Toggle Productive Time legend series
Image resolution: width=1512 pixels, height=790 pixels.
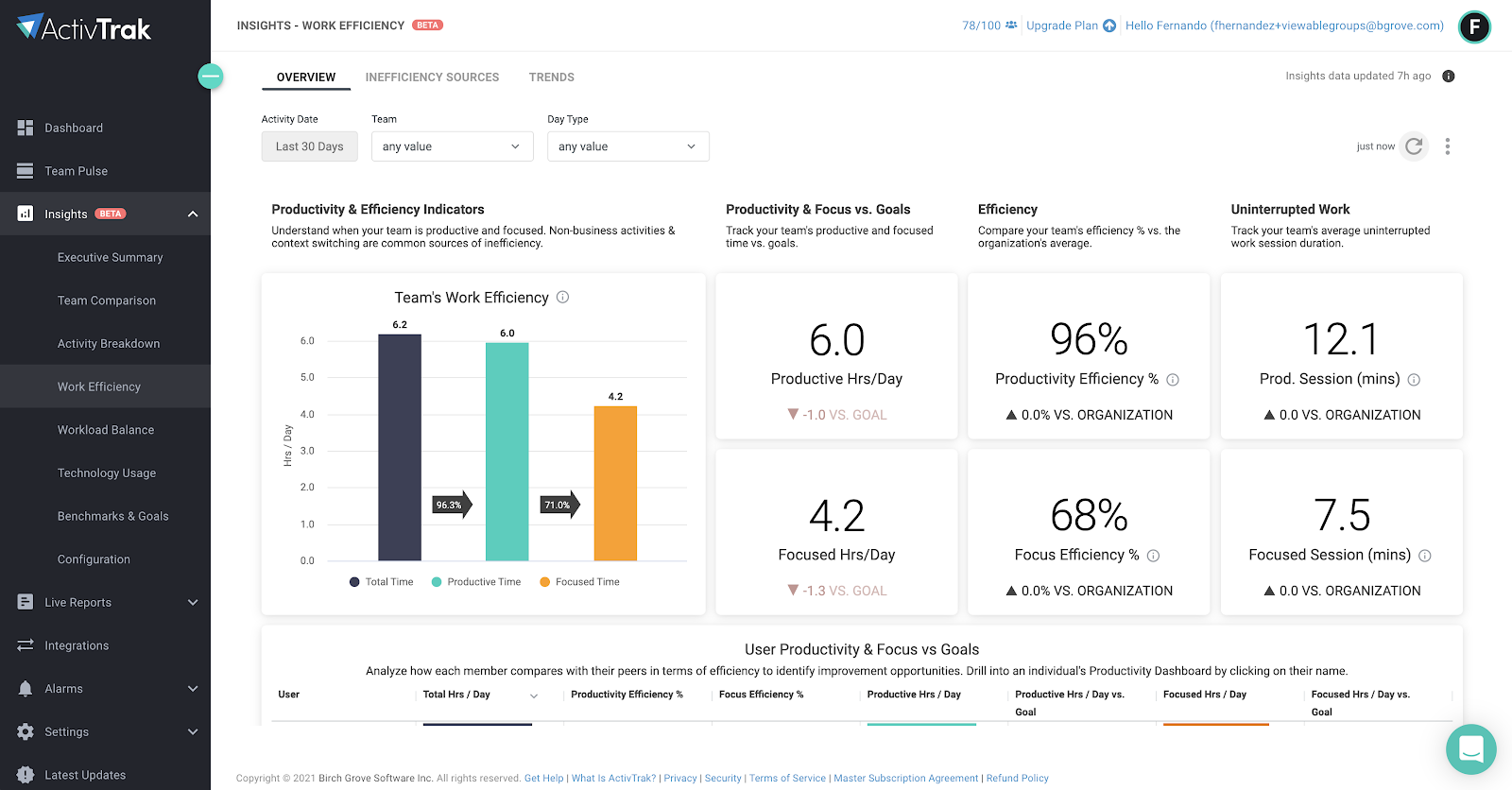coord(475,582)
